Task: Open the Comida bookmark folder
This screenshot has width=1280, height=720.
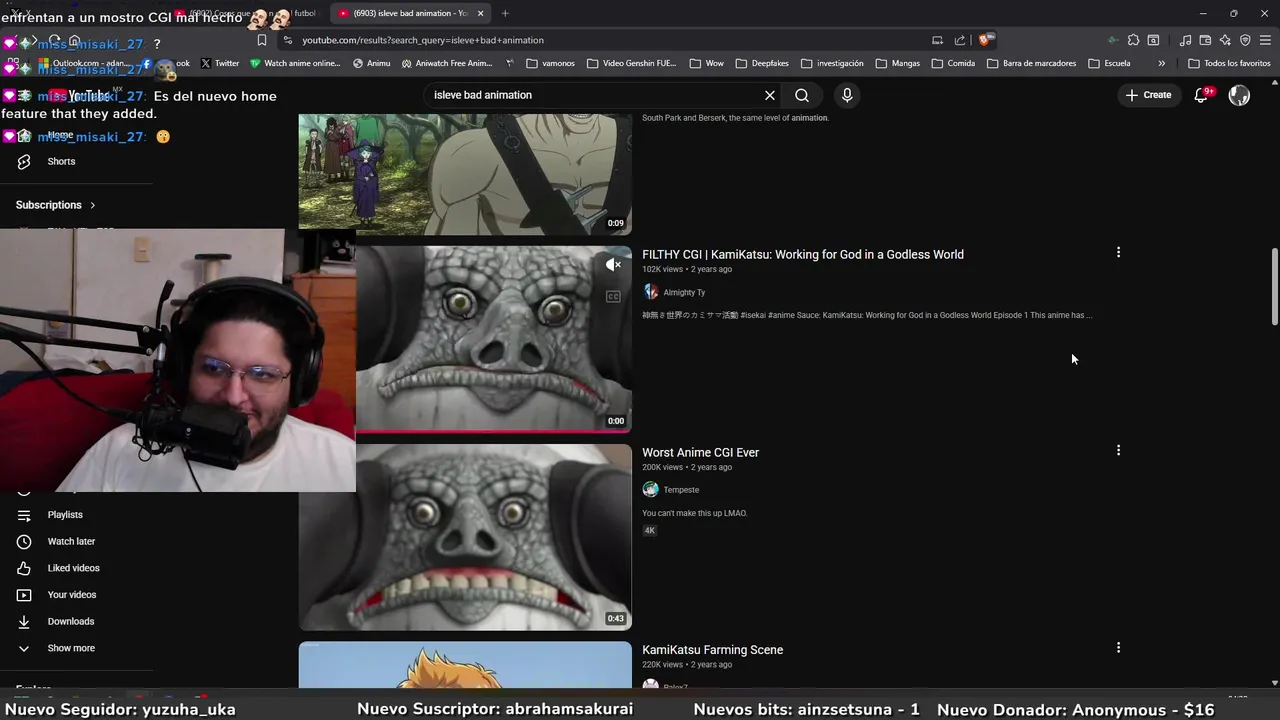Action: [x=953, y=63]
